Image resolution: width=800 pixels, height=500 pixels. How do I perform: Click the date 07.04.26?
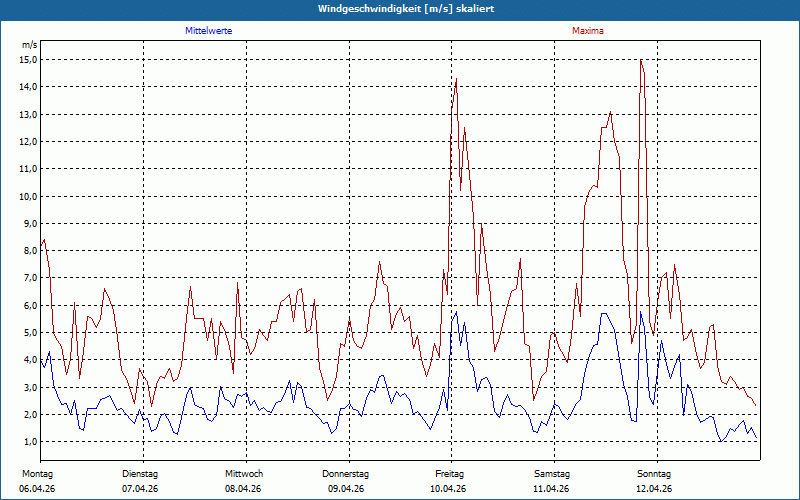[x=140, y=489]
